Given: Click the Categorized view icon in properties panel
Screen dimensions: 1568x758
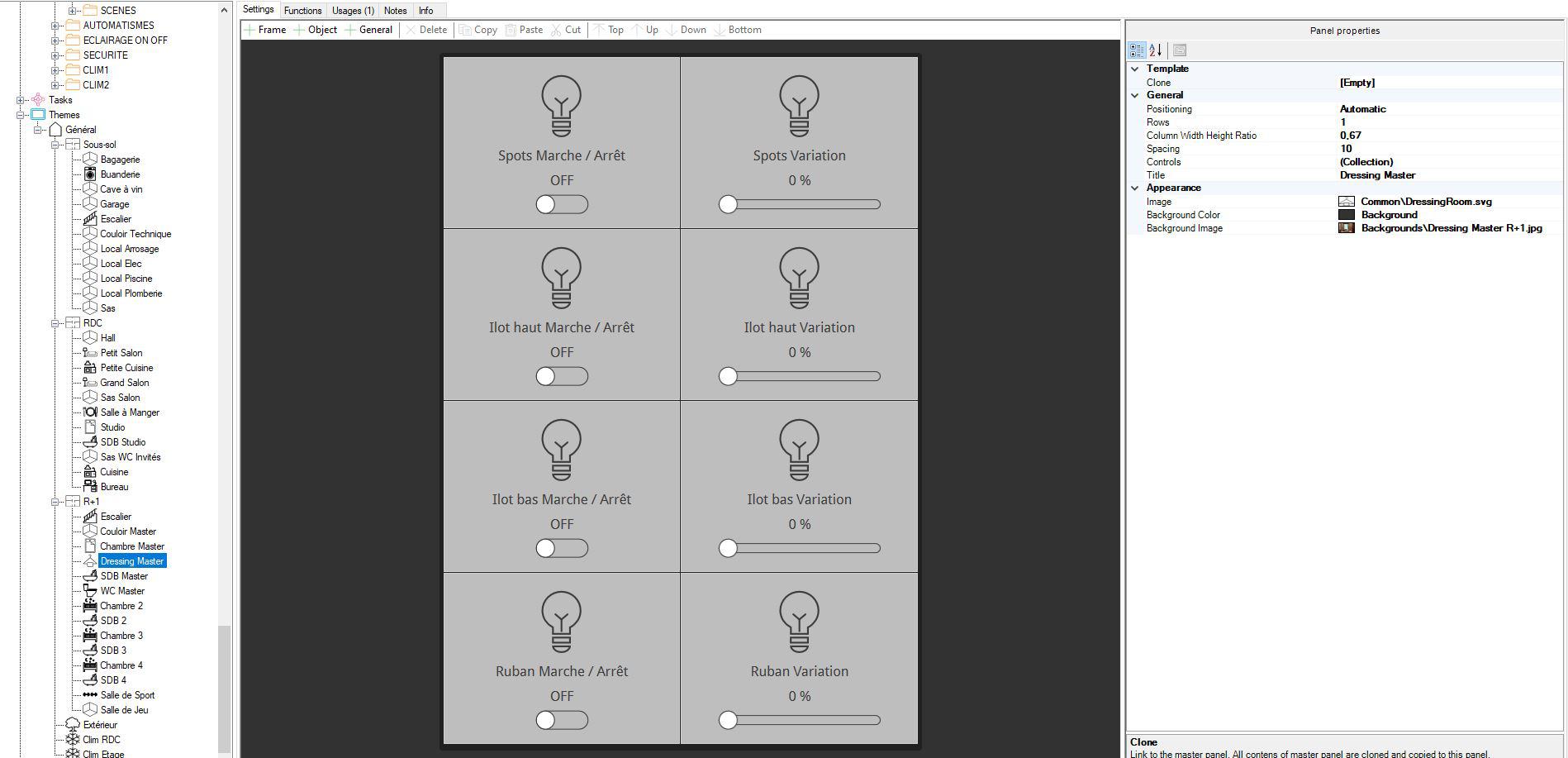Looking at the screenshot, I should click(x=1137, y=50).
